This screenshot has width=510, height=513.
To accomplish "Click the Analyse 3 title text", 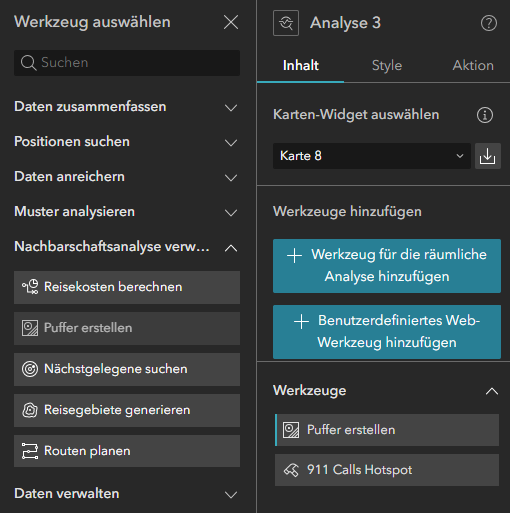I will [345, 23].
